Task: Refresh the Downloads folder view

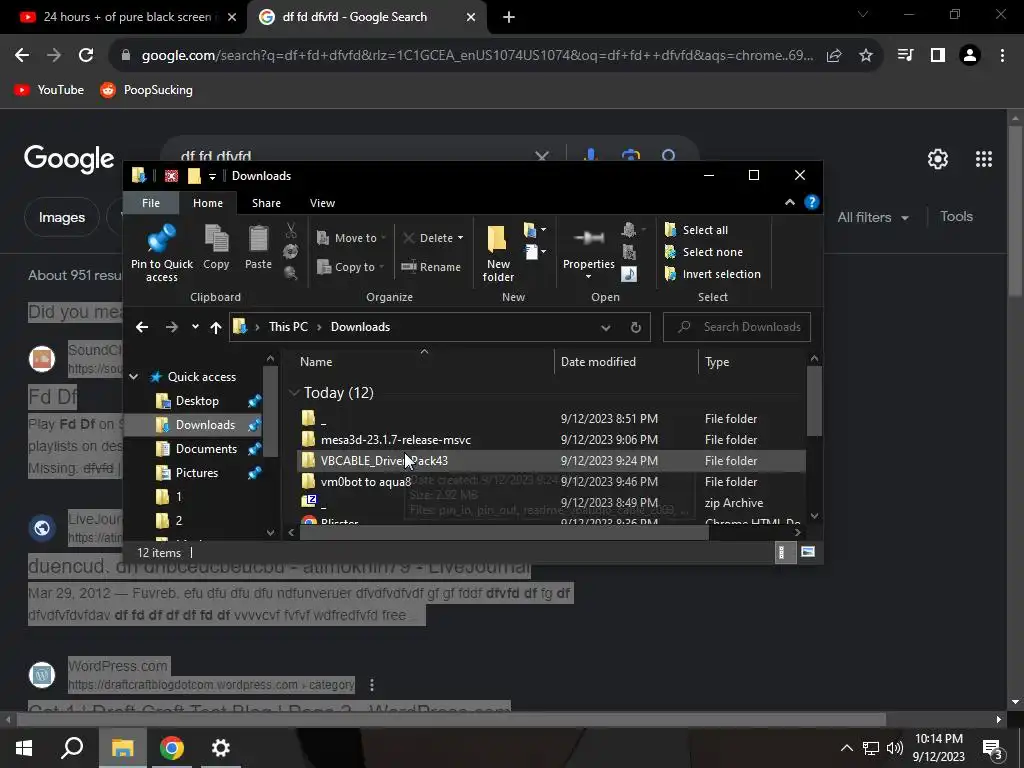Action: coord(635,327)
